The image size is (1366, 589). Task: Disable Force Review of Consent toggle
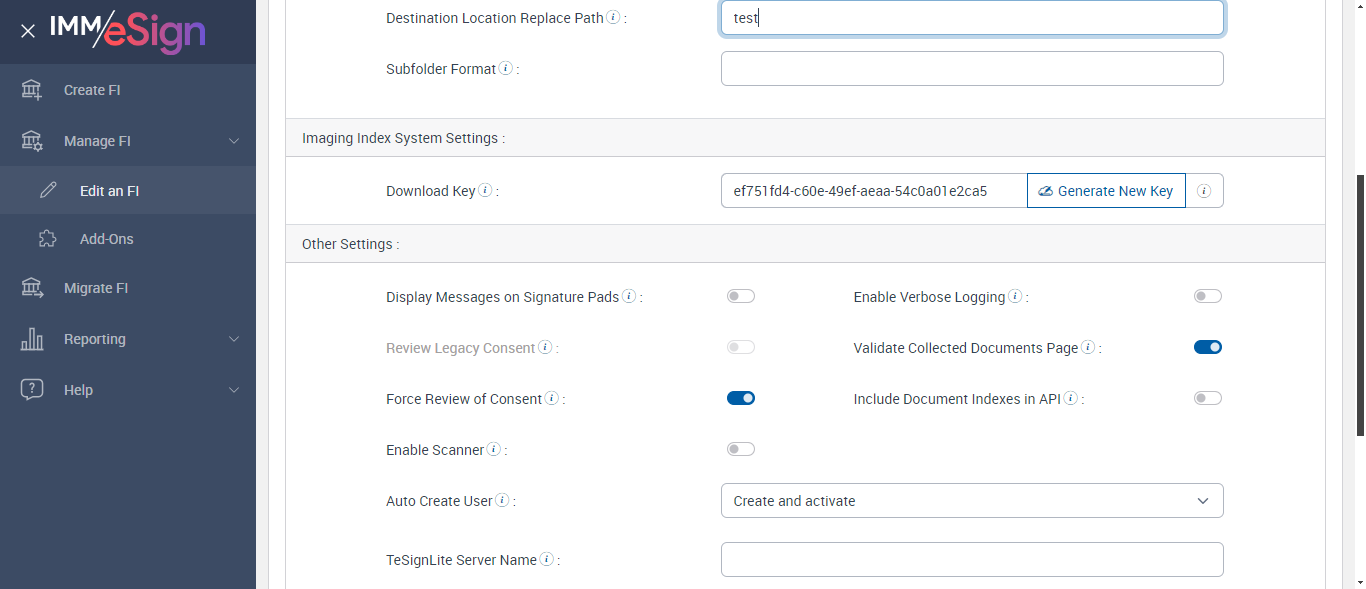click(x=740, y=398)
